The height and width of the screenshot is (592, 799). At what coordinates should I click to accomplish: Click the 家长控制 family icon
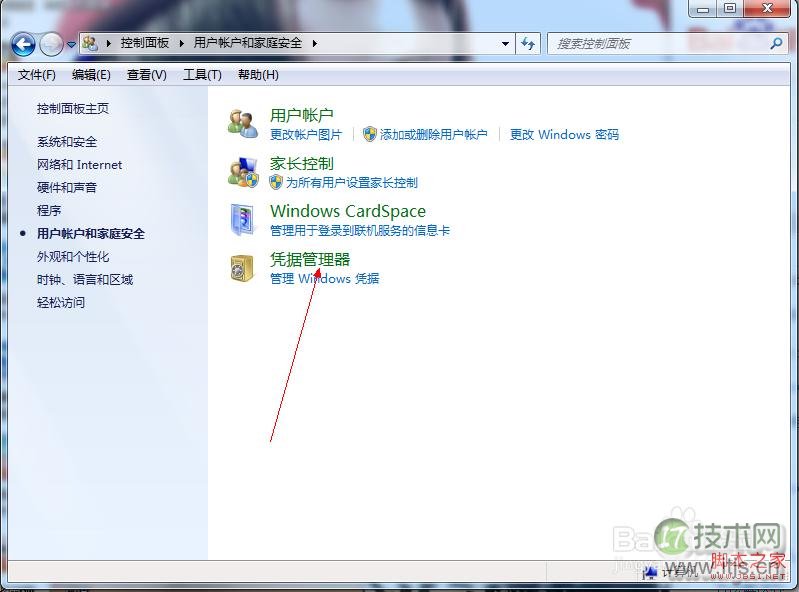click(x=243, y=172)
